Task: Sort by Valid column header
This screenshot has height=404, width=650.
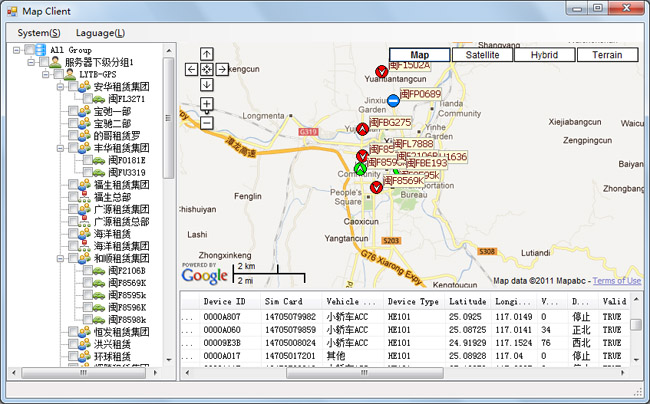Action: (614, 302)
